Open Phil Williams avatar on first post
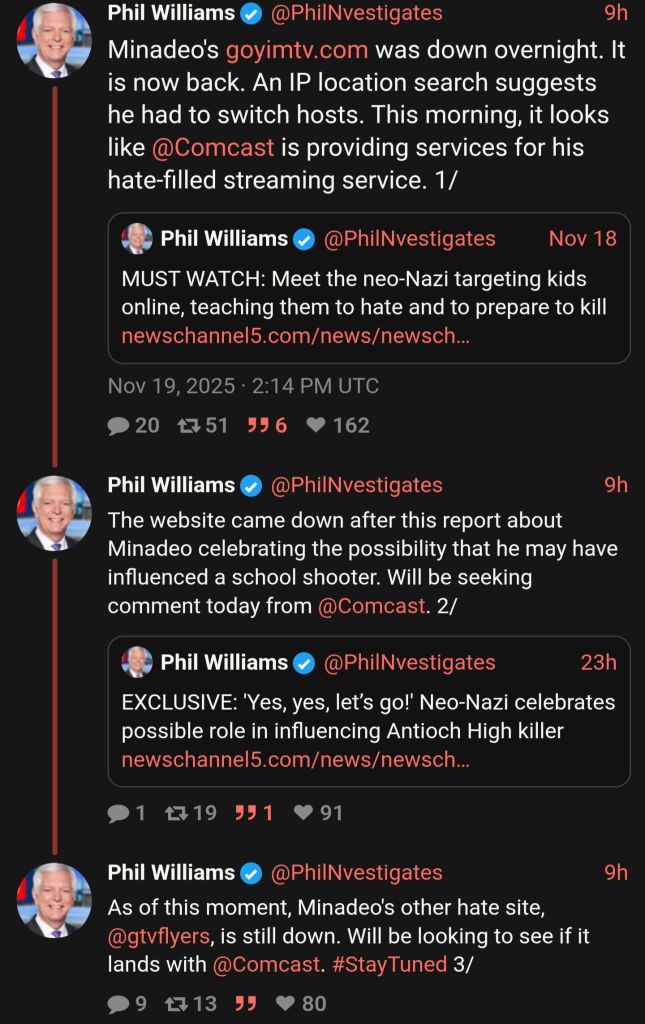645x1024 pixels. [54, 40]
